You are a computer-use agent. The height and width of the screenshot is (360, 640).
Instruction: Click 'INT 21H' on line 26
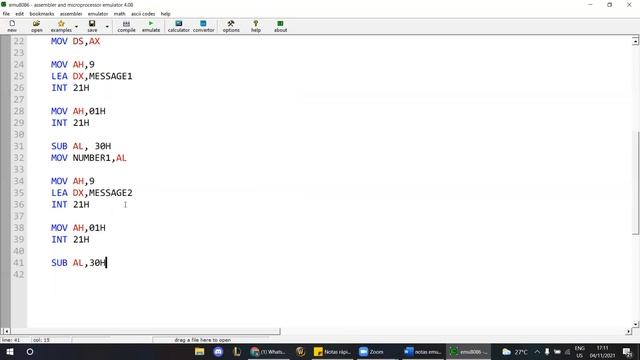point(70,88)
